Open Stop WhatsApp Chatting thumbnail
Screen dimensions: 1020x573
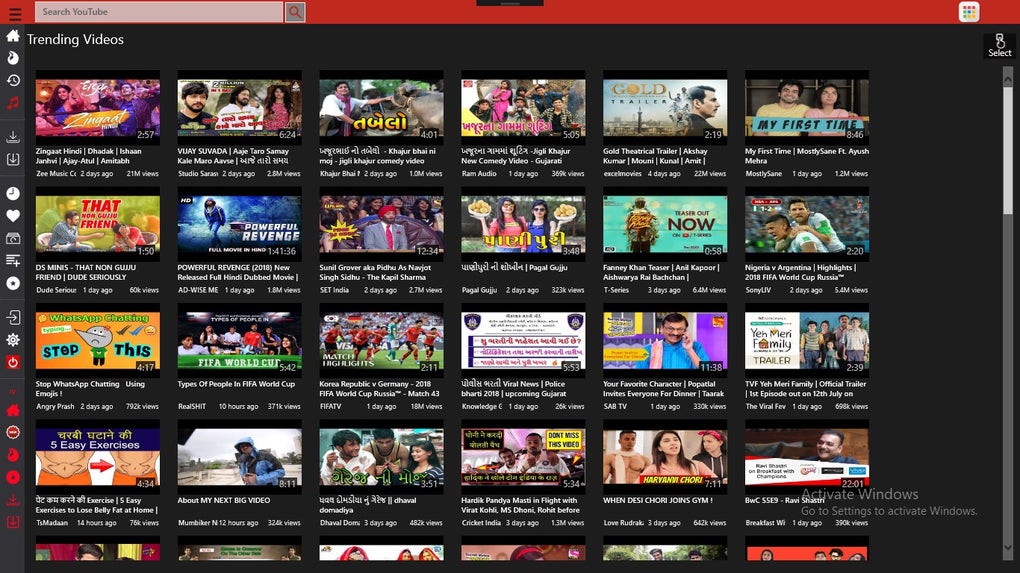pyautogui.click(x=98, y=340)
